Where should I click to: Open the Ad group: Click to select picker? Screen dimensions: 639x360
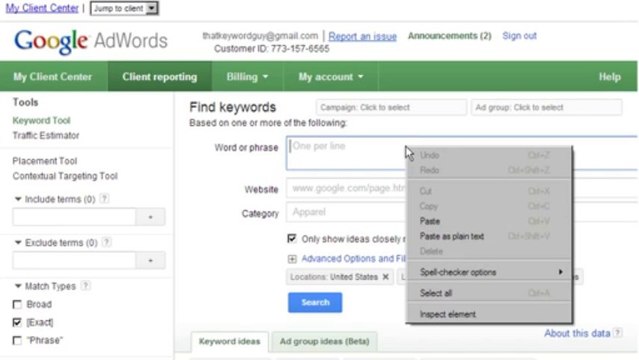pos(546,108)
